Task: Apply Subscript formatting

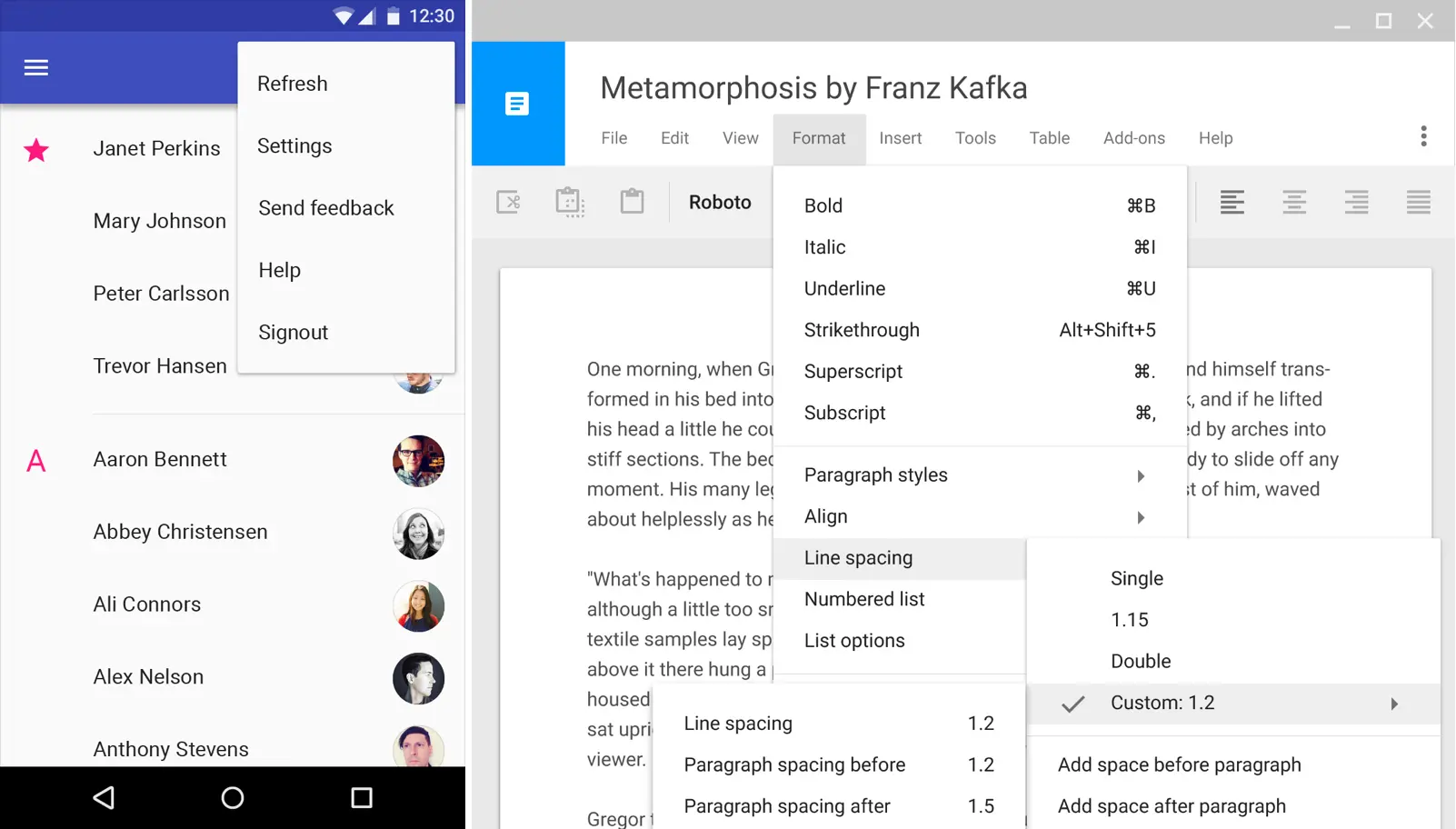Action: (980, 414)
